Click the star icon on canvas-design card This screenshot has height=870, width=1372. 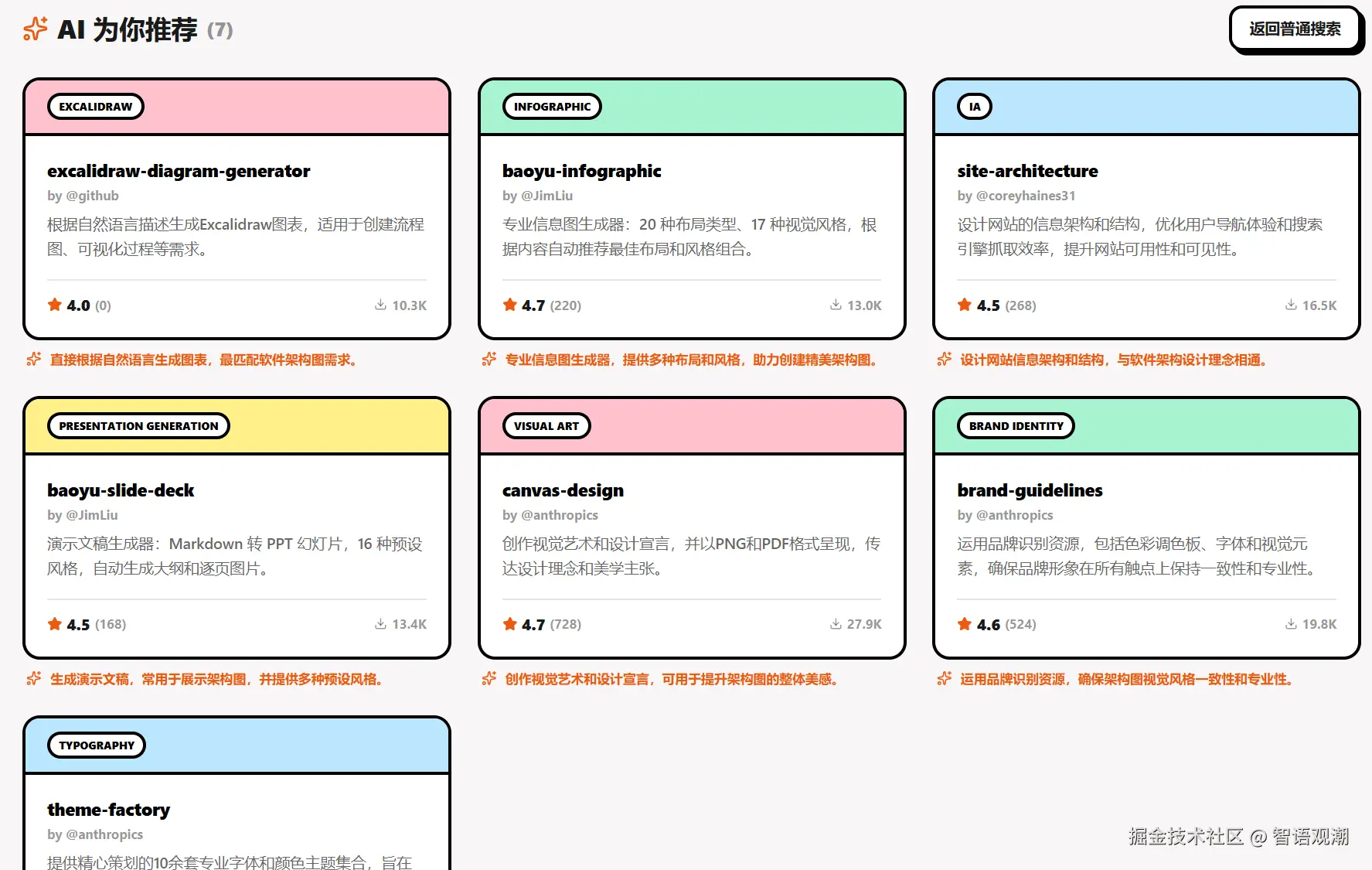pos(510,624)
